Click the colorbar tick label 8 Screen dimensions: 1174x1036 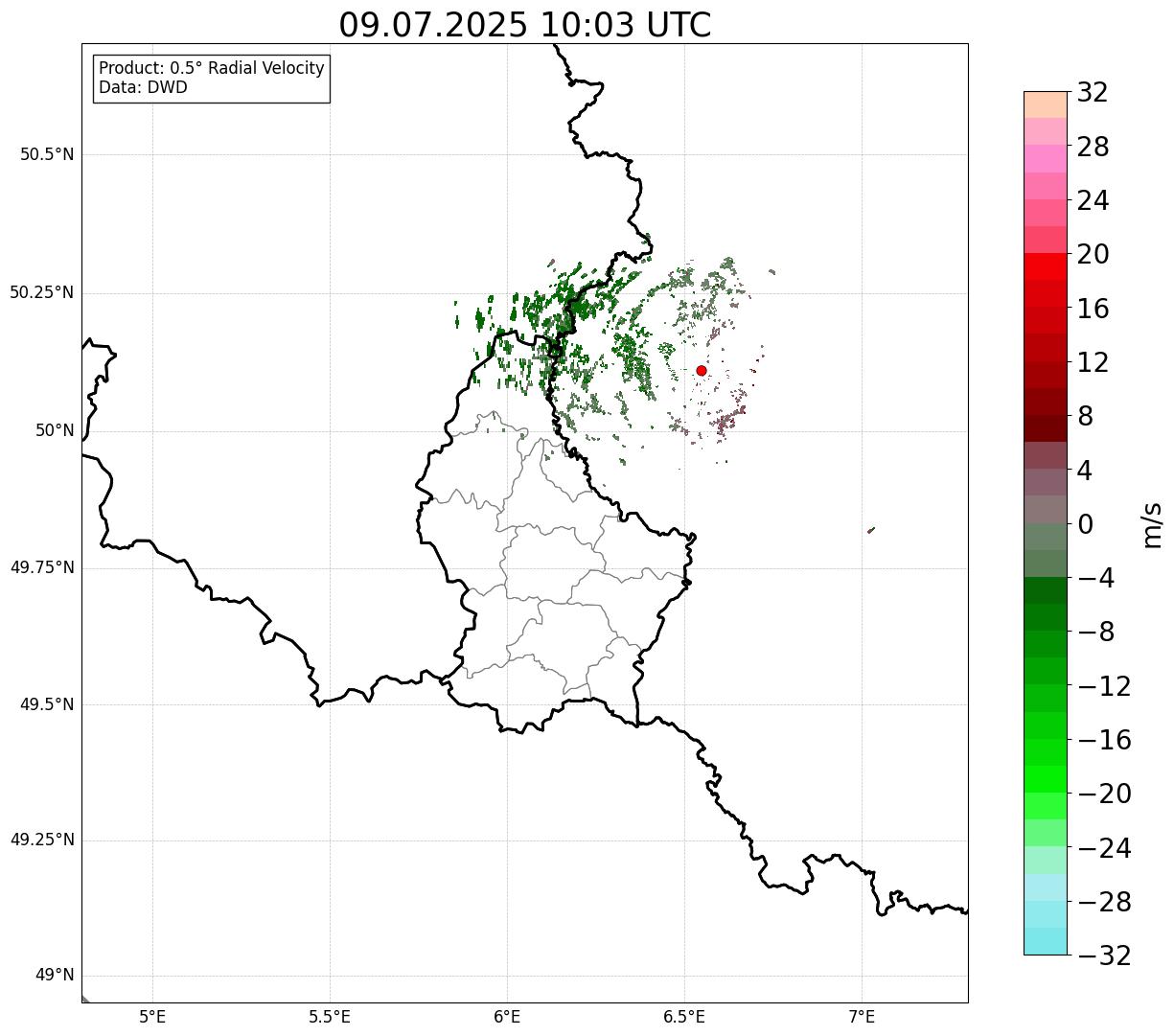pos(1086,417)
